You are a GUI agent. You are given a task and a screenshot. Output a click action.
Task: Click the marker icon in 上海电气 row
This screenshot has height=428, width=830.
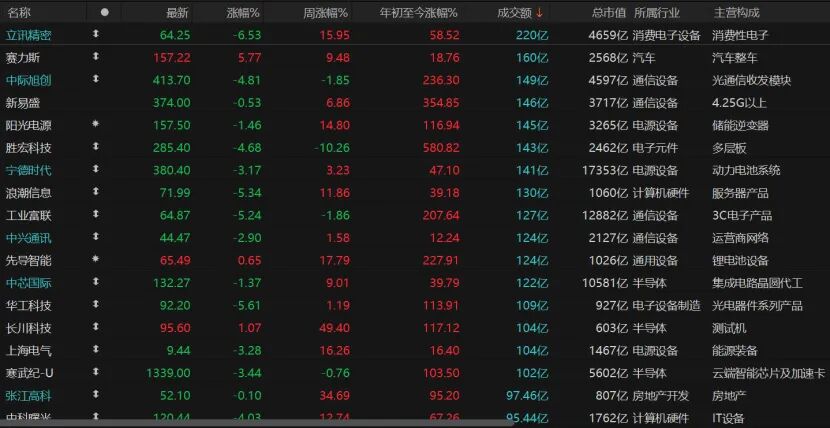pos(96,349)
